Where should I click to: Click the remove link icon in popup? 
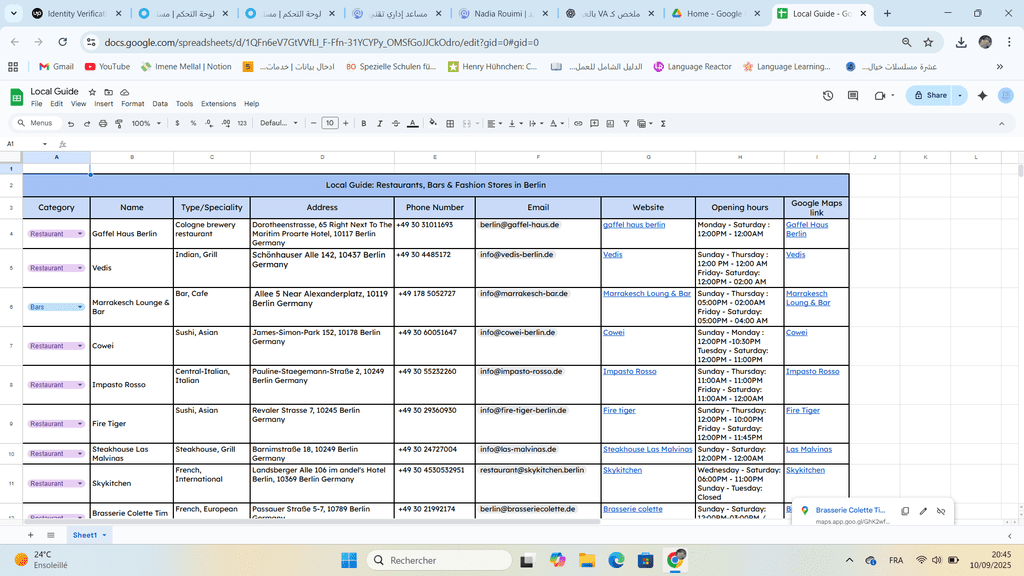[x=941, y=511]
